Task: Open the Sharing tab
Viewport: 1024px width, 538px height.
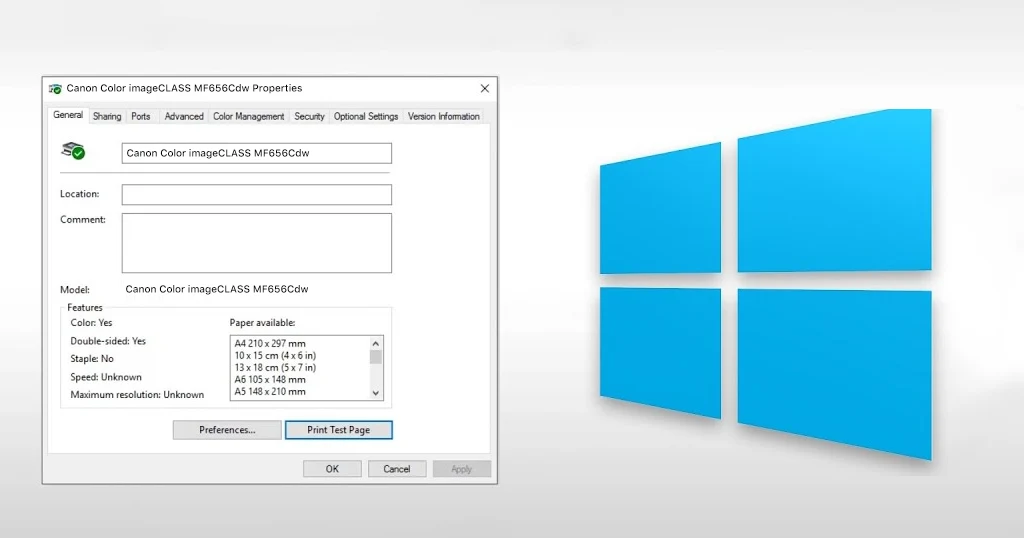Action: 107,116
